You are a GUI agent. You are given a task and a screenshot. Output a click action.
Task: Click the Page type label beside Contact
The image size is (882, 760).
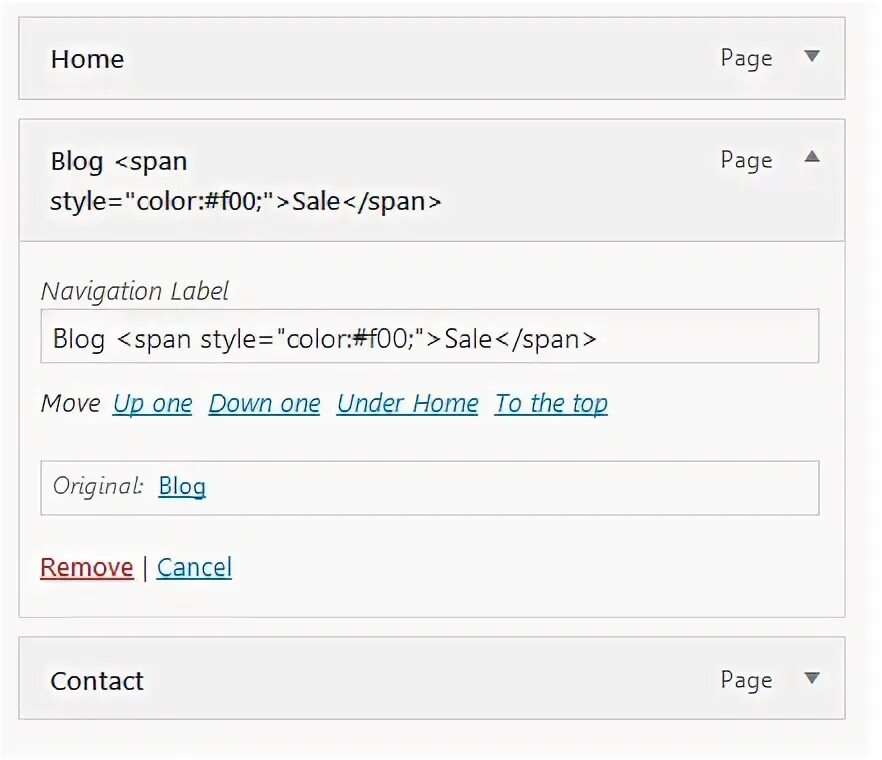click(746, 681)
